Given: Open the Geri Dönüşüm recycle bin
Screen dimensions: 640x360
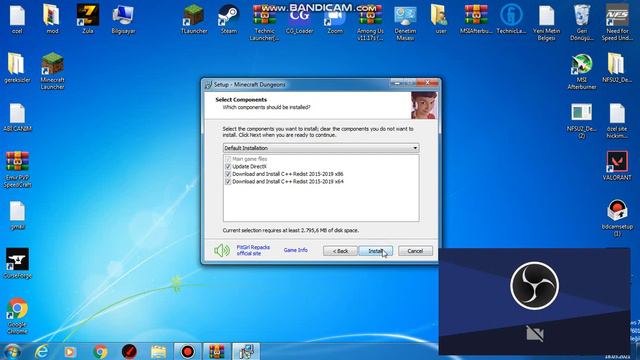Looking at the screenshot, I should (x=582, y=22).
